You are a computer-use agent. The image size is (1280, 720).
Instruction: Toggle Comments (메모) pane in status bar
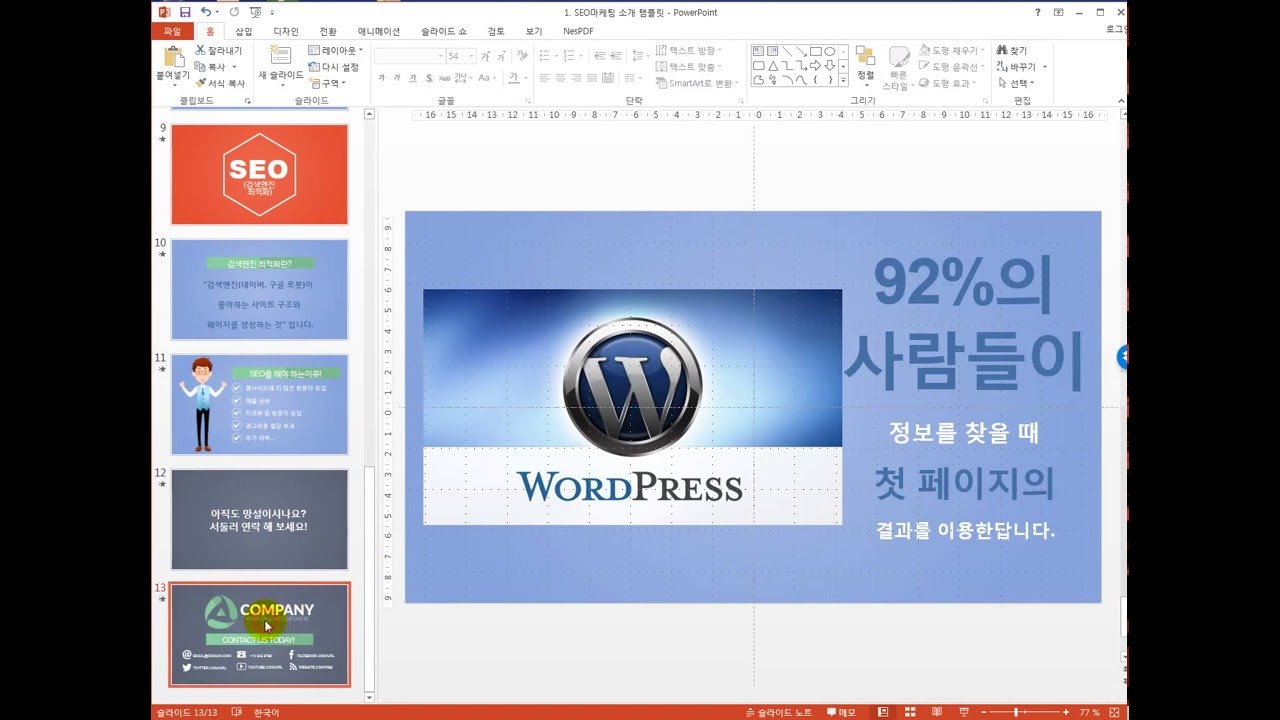pyautogui.click(x=842, y=712)
